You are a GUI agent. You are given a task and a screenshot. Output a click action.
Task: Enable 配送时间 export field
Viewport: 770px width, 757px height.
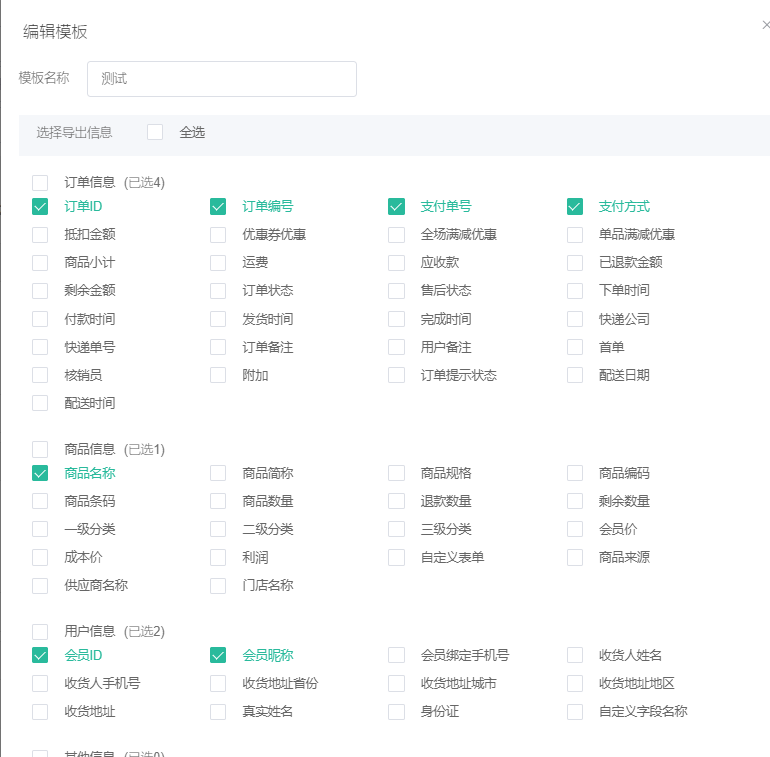pyautogui.click(x=40, y=403)
